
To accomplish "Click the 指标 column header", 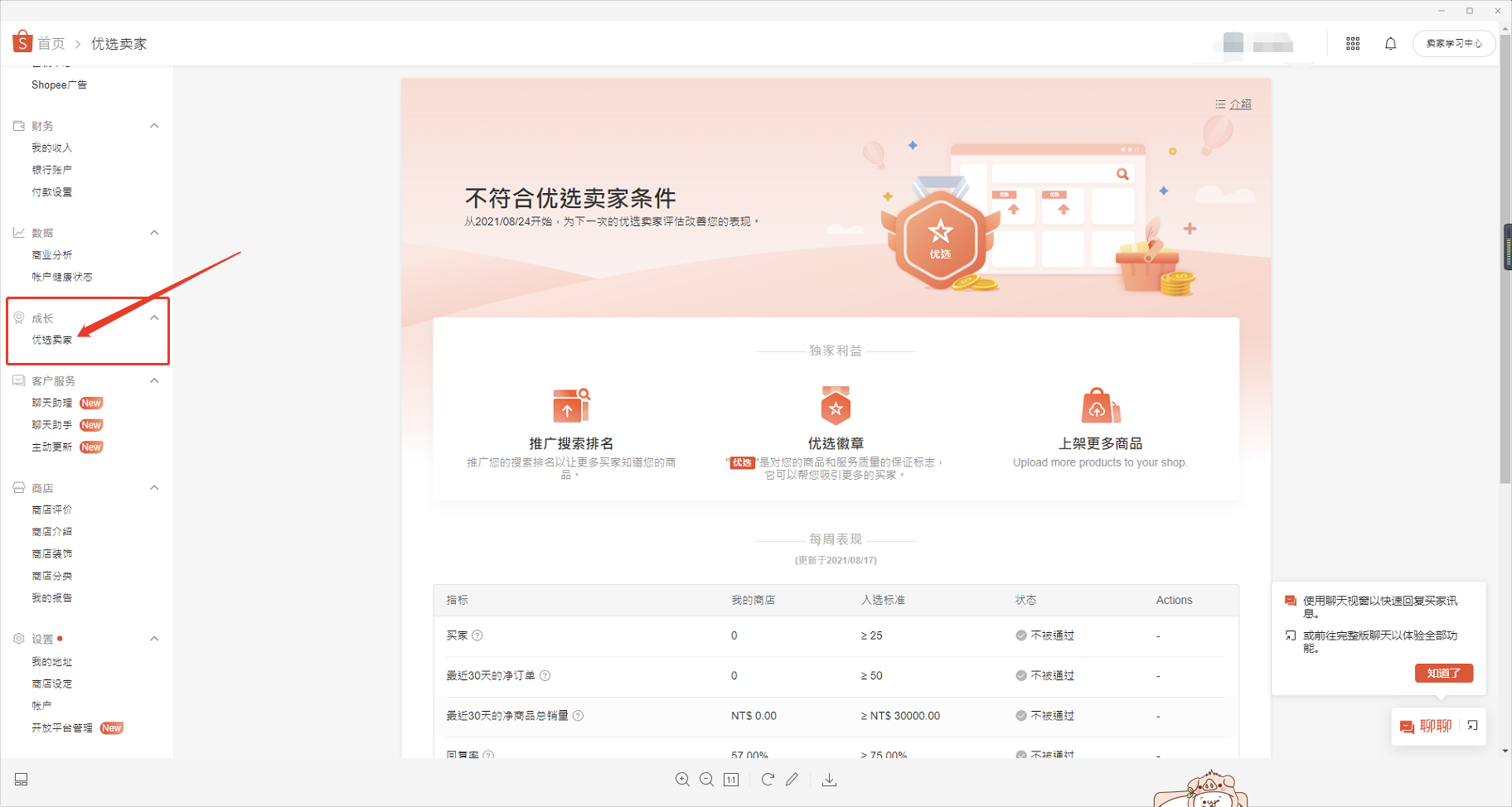I will click(458, 600).
